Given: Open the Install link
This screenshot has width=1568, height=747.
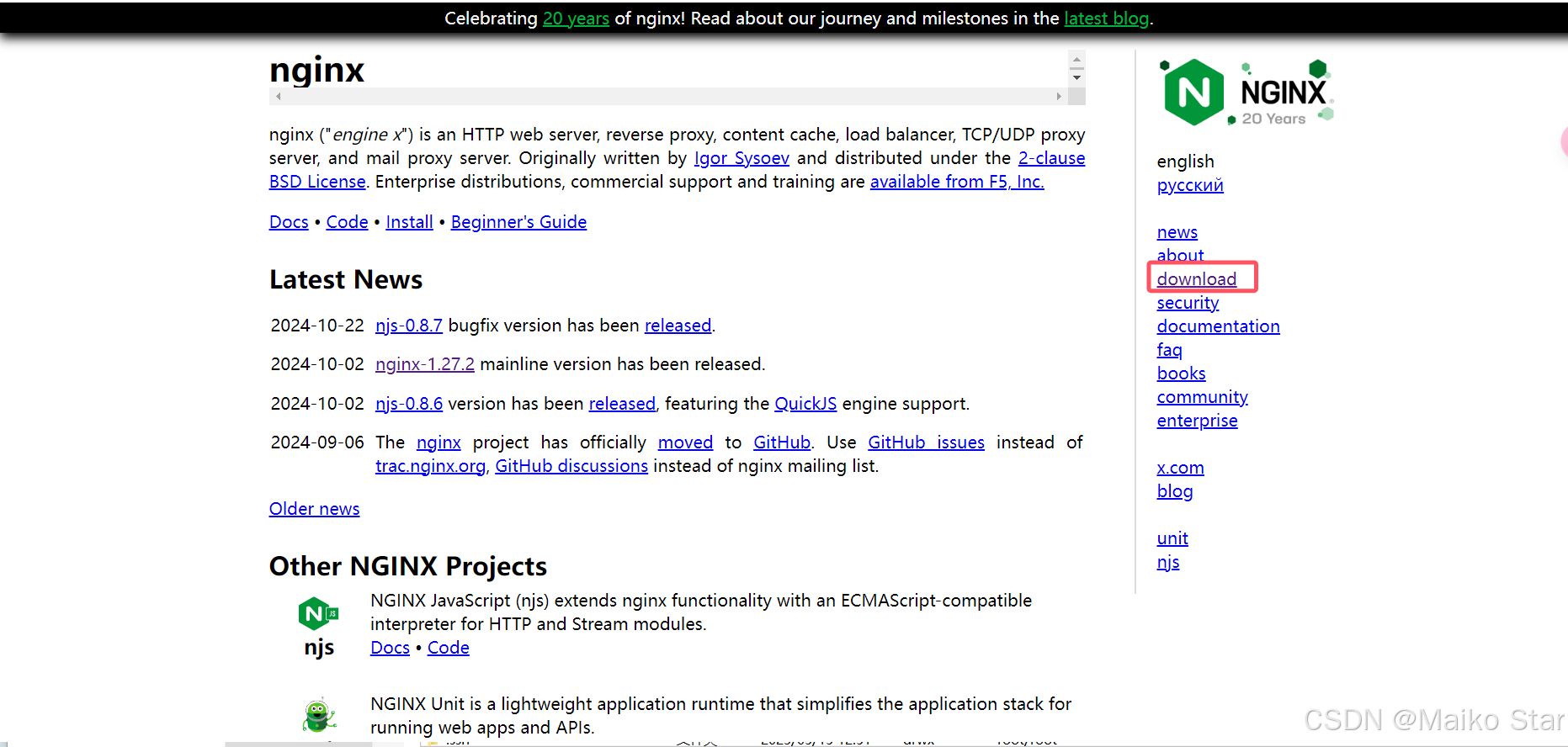Looking at the screenshot, I should pos(409,222).
